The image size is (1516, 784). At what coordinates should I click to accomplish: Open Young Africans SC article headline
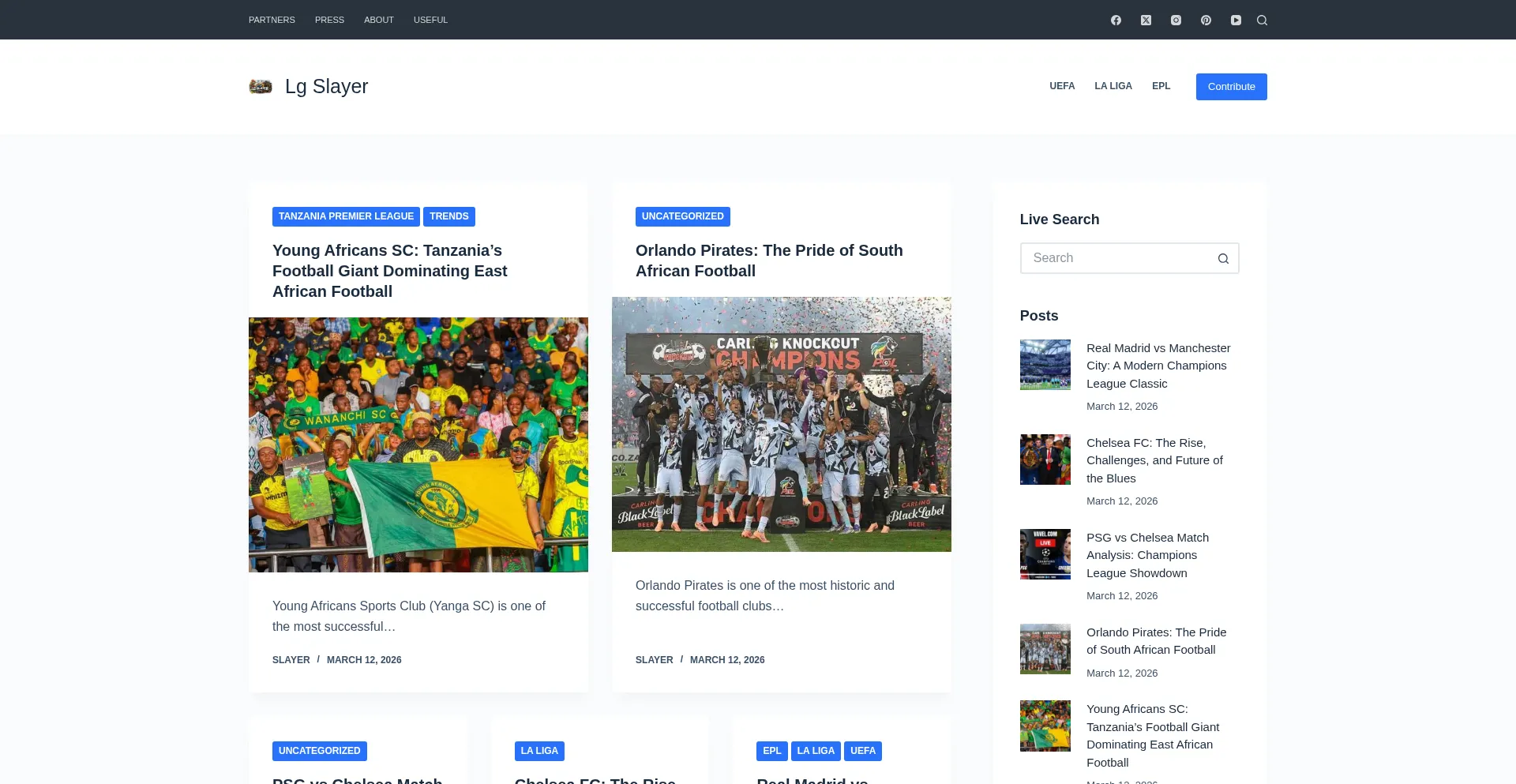390,271
